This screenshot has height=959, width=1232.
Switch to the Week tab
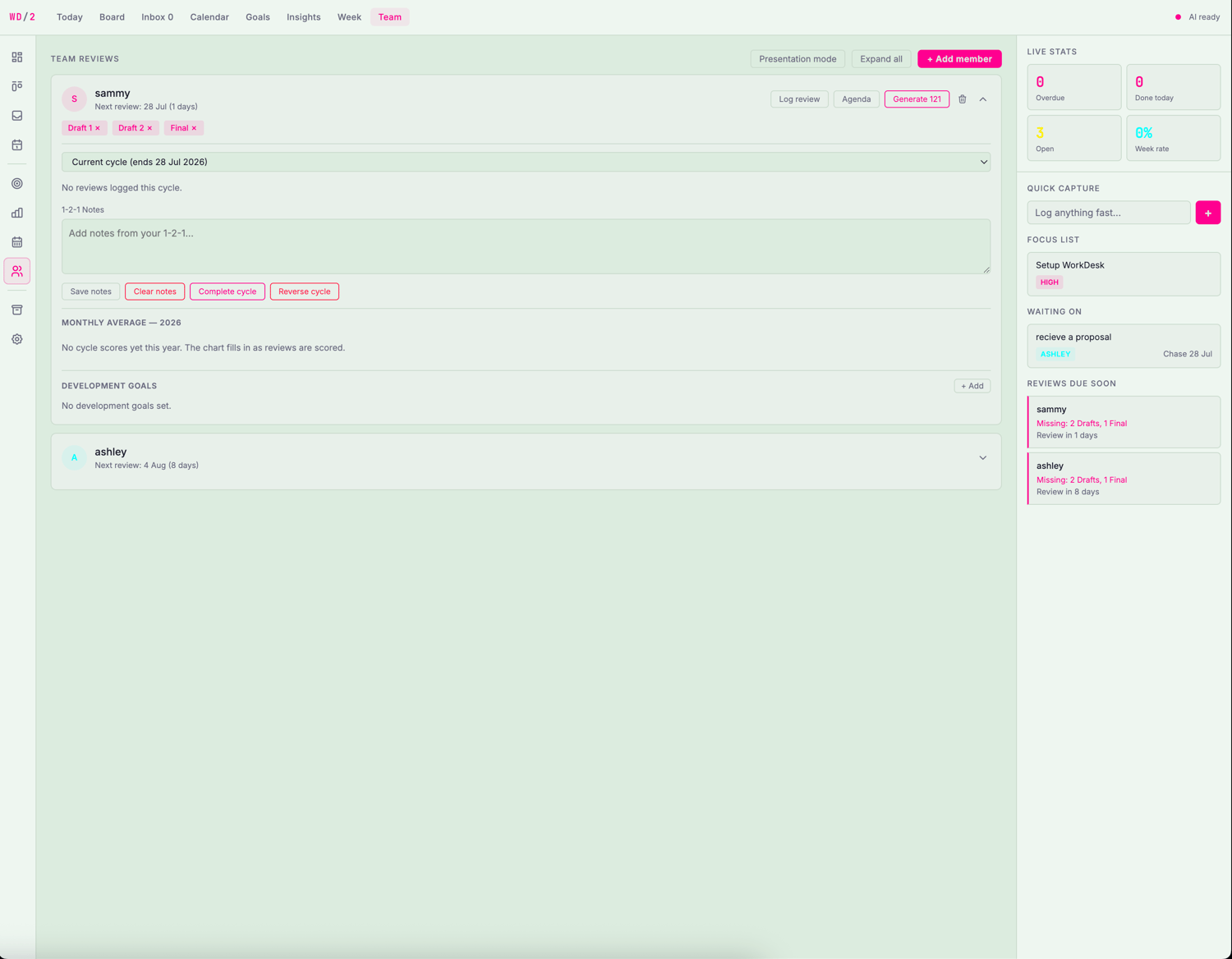[x=349, y=17]
